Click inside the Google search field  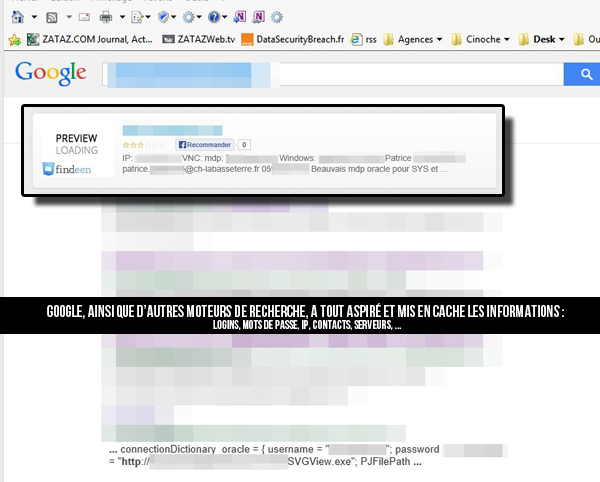(x=333, y=74)
